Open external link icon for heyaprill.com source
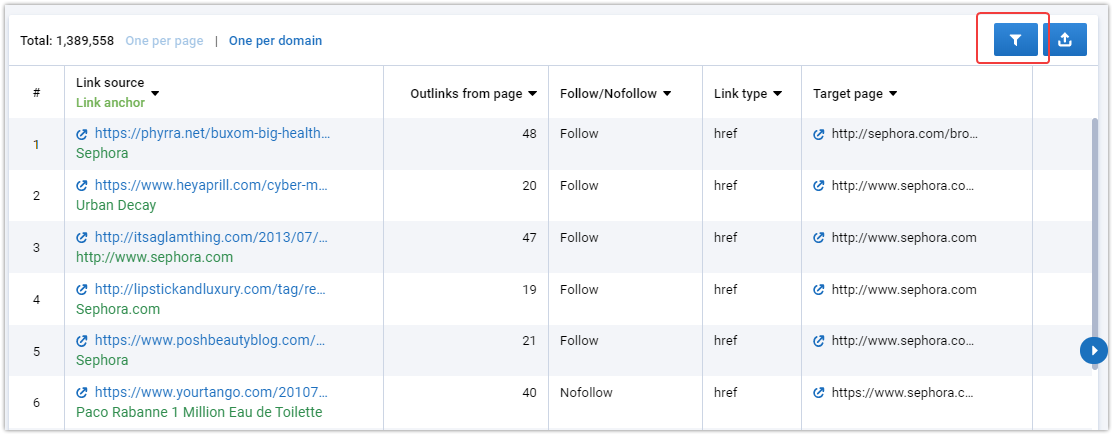1113x435 pixels. click(82, 186)
